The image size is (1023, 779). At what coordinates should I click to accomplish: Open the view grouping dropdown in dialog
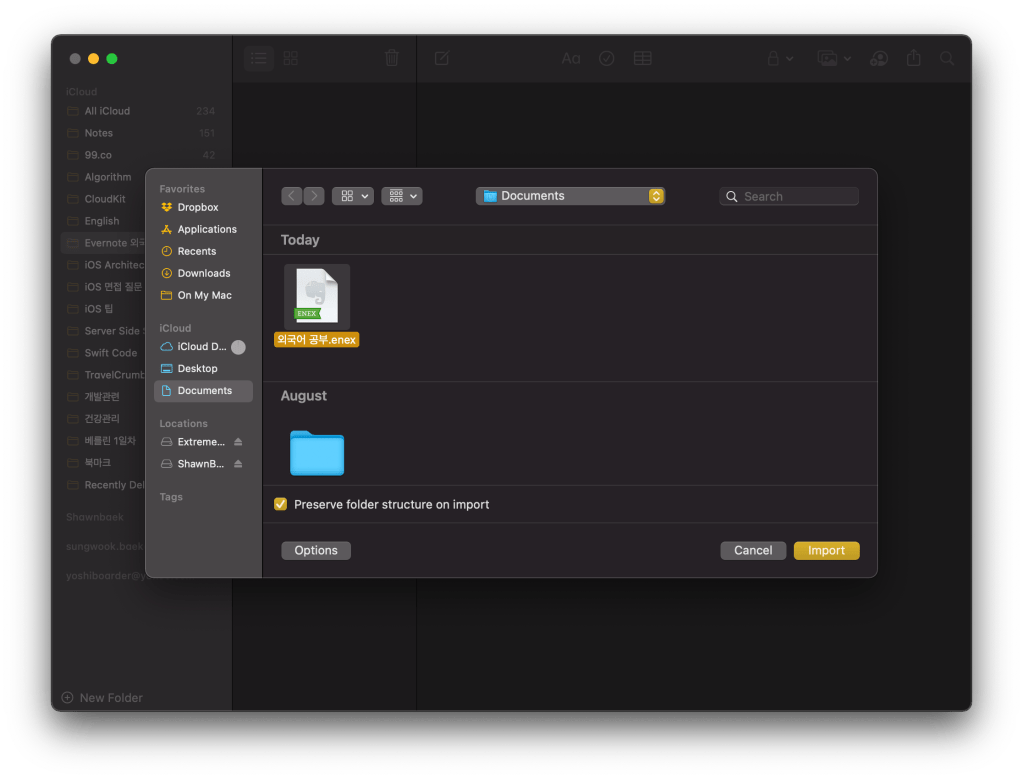click(x=401, y=195)
